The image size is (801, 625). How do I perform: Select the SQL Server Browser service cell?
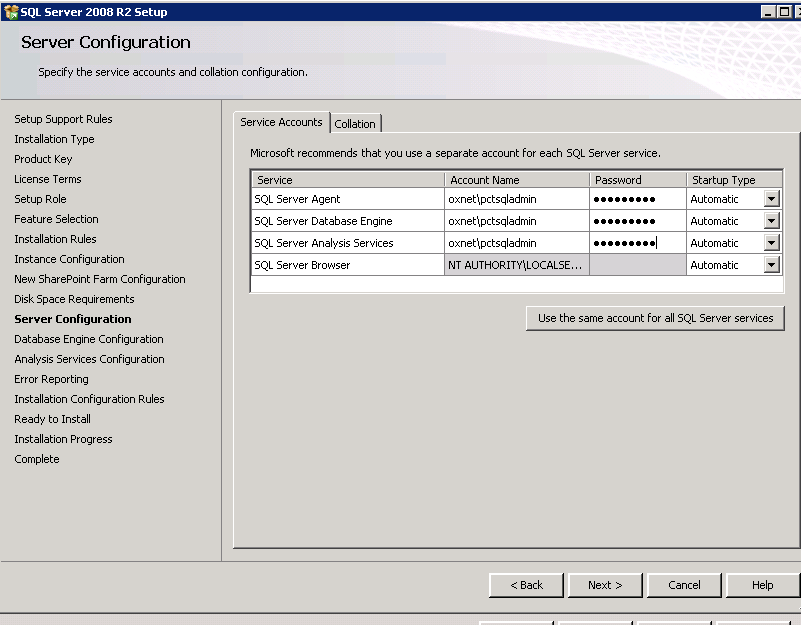pos(348,265)
